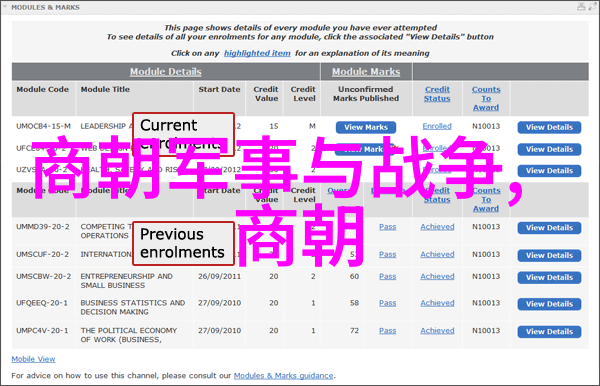View Details for UMMD39-20-2 Competing Operations
The image size is (600, 386).
coord(549,228)
